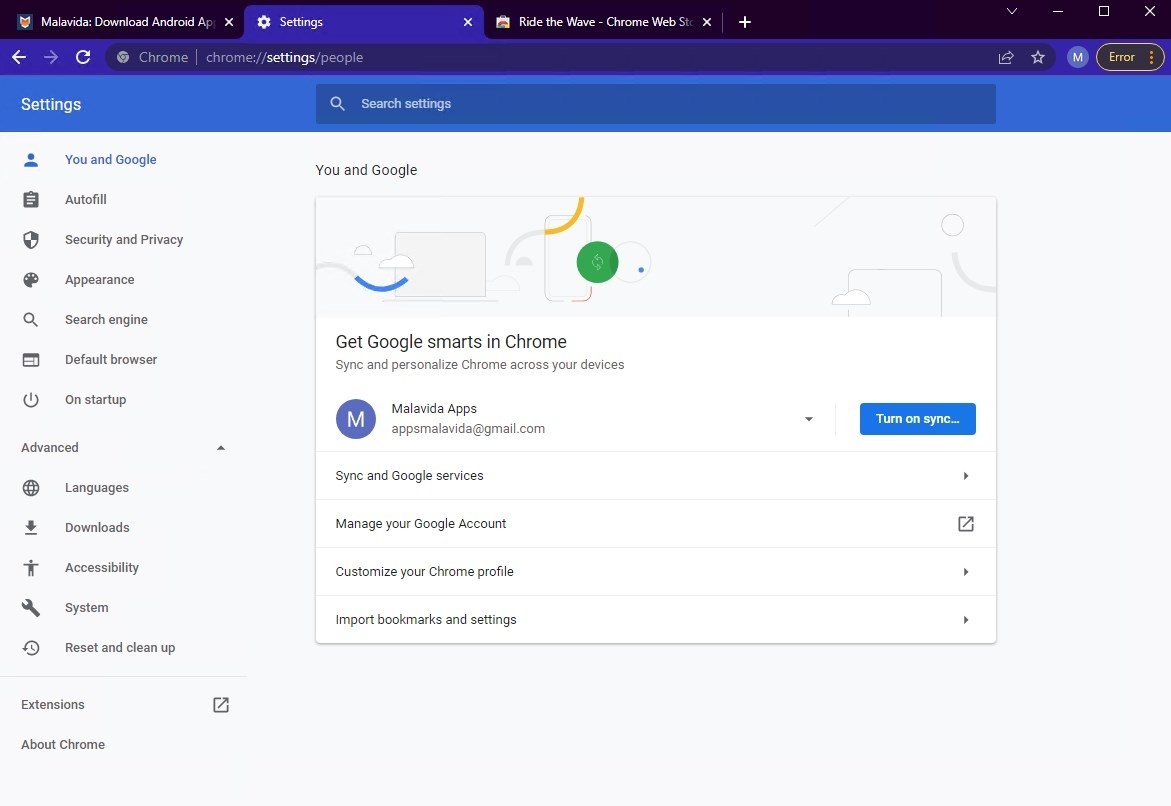Open On startup settings

coord(96,400)
